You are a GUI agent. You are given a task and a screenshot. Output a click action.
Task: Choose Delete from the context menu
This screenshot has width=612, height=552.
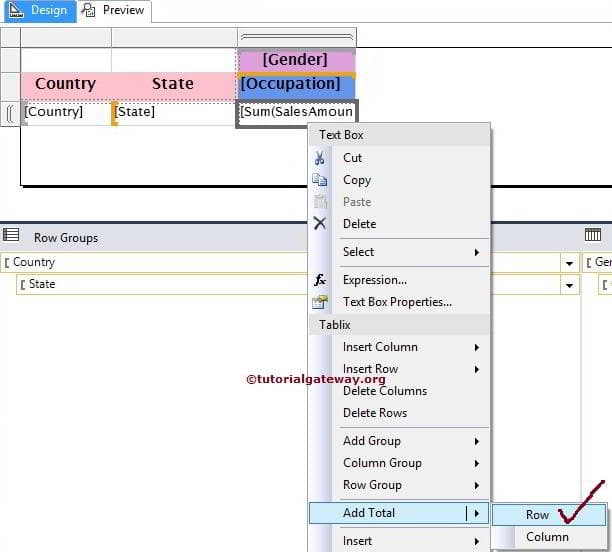pyautogui.click(x=399, y=224)
